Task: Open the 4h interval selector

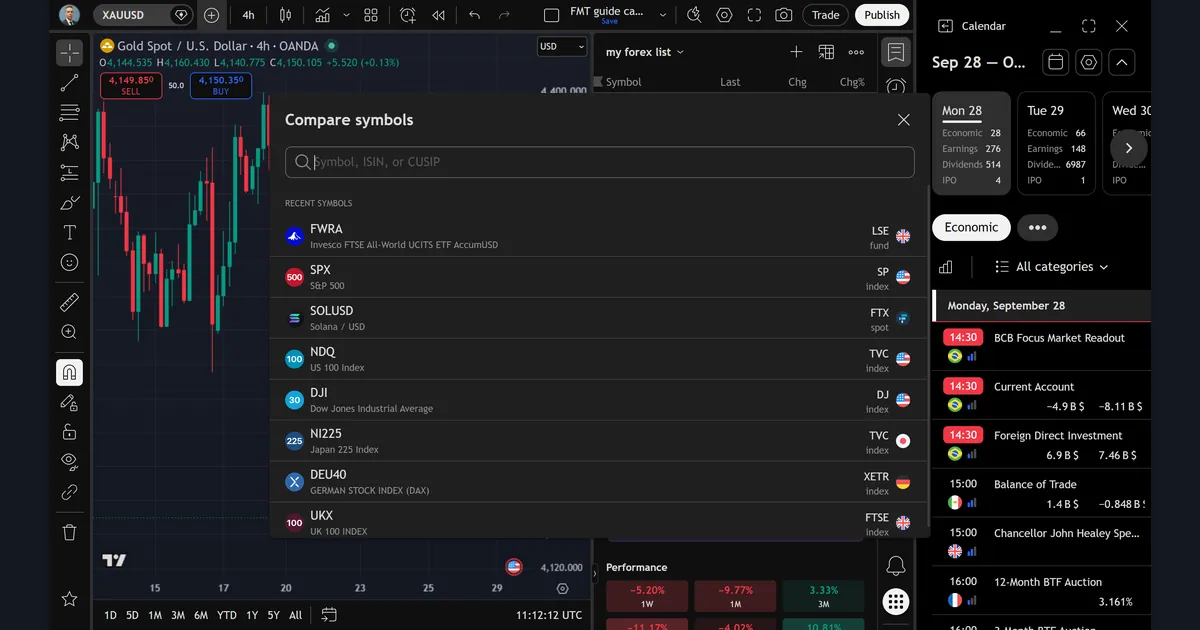Action: click(x=248, y=15)
